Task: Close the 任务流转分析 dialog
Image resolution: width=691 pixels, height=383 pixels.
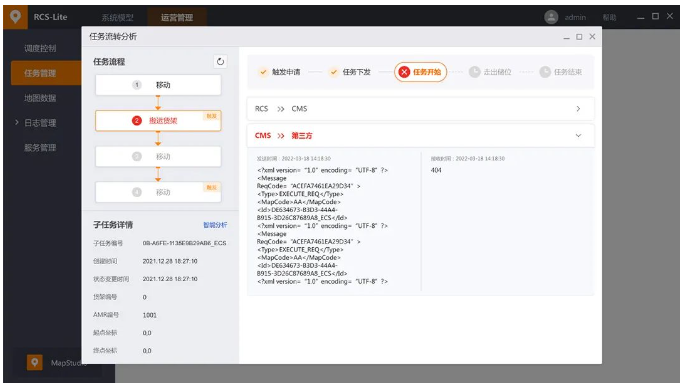Action: pyautogui.click(x=592, y=37)
